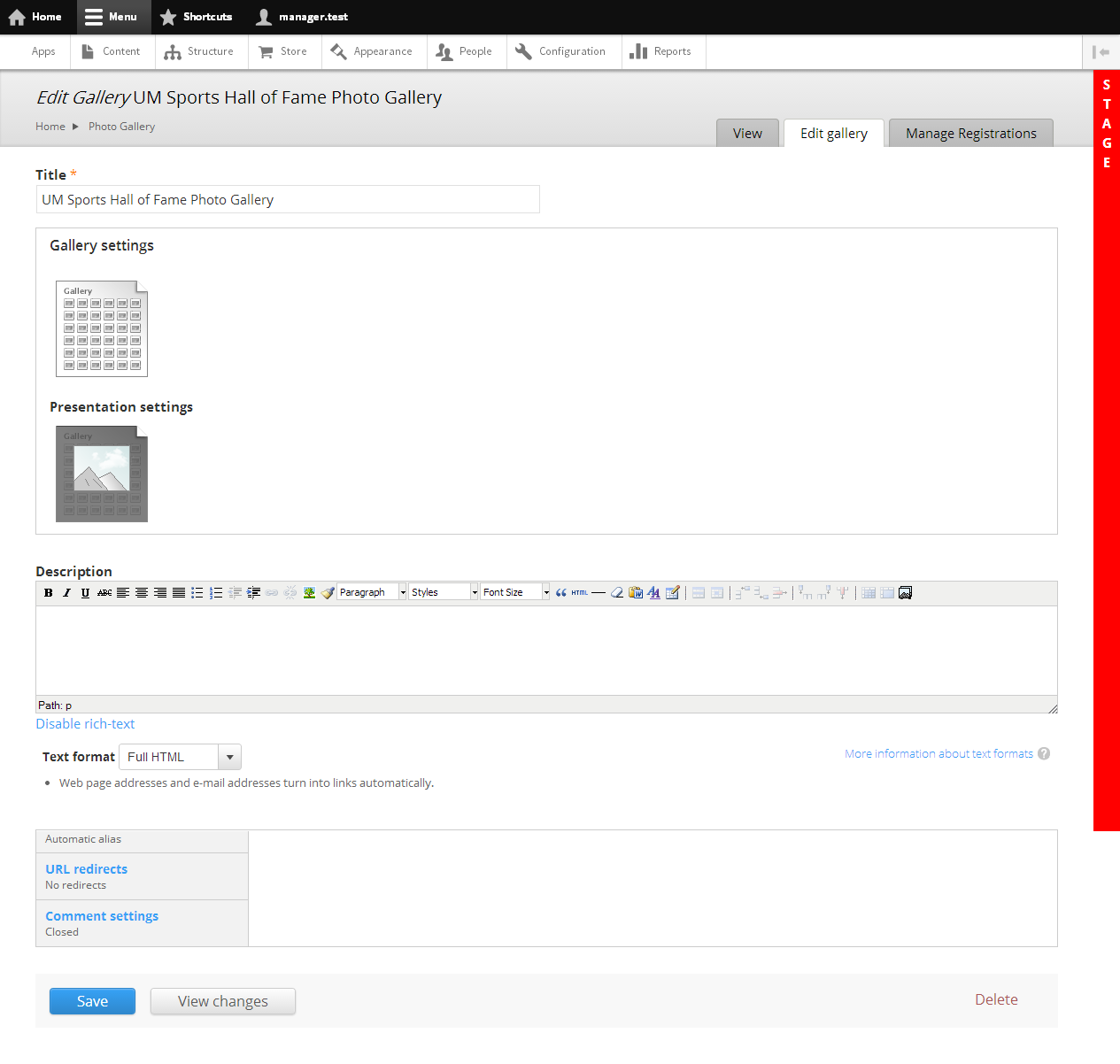1120x1064 pixels.
Task: Open the Comment settings vertical tab
Action: [142, 923]
